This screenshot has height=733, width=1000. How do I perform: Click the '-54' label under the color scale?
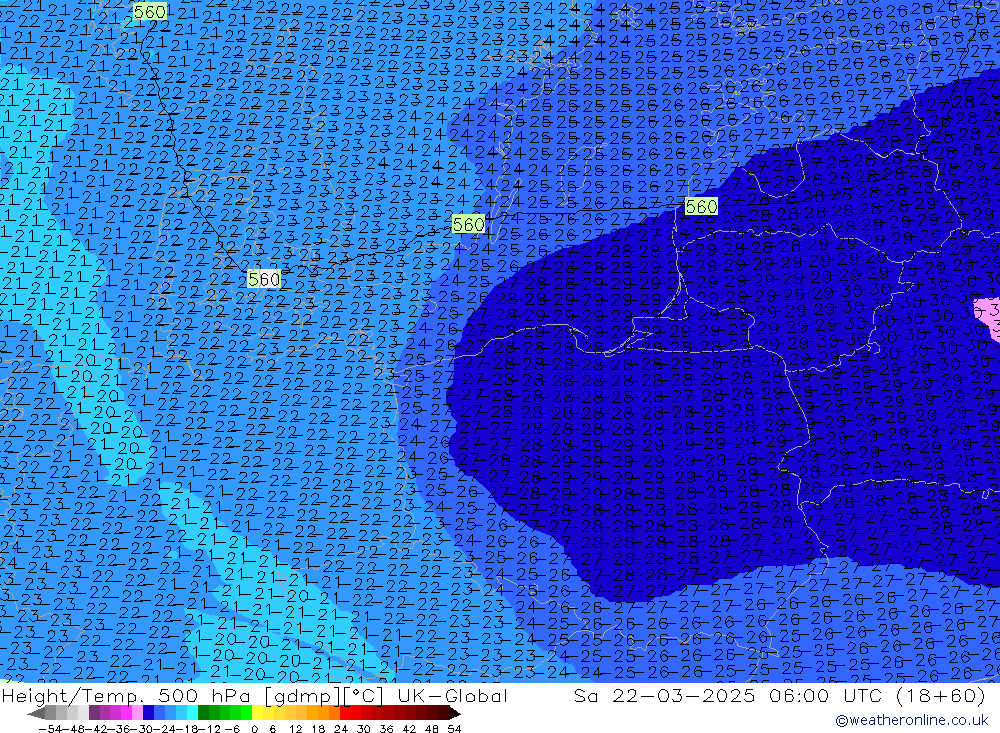coord(50,729)
